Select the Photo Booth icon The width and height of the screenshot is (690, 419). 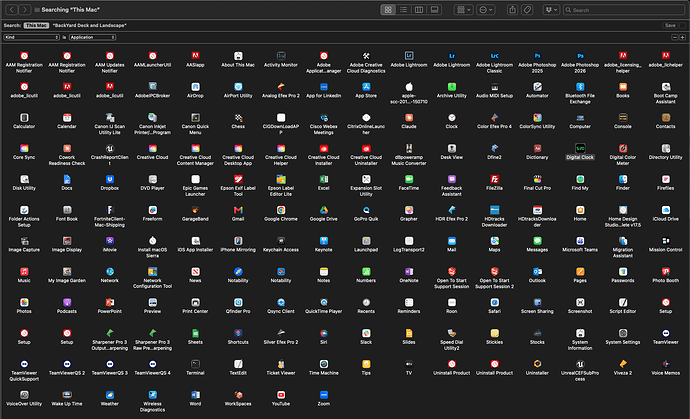point(665,272)
